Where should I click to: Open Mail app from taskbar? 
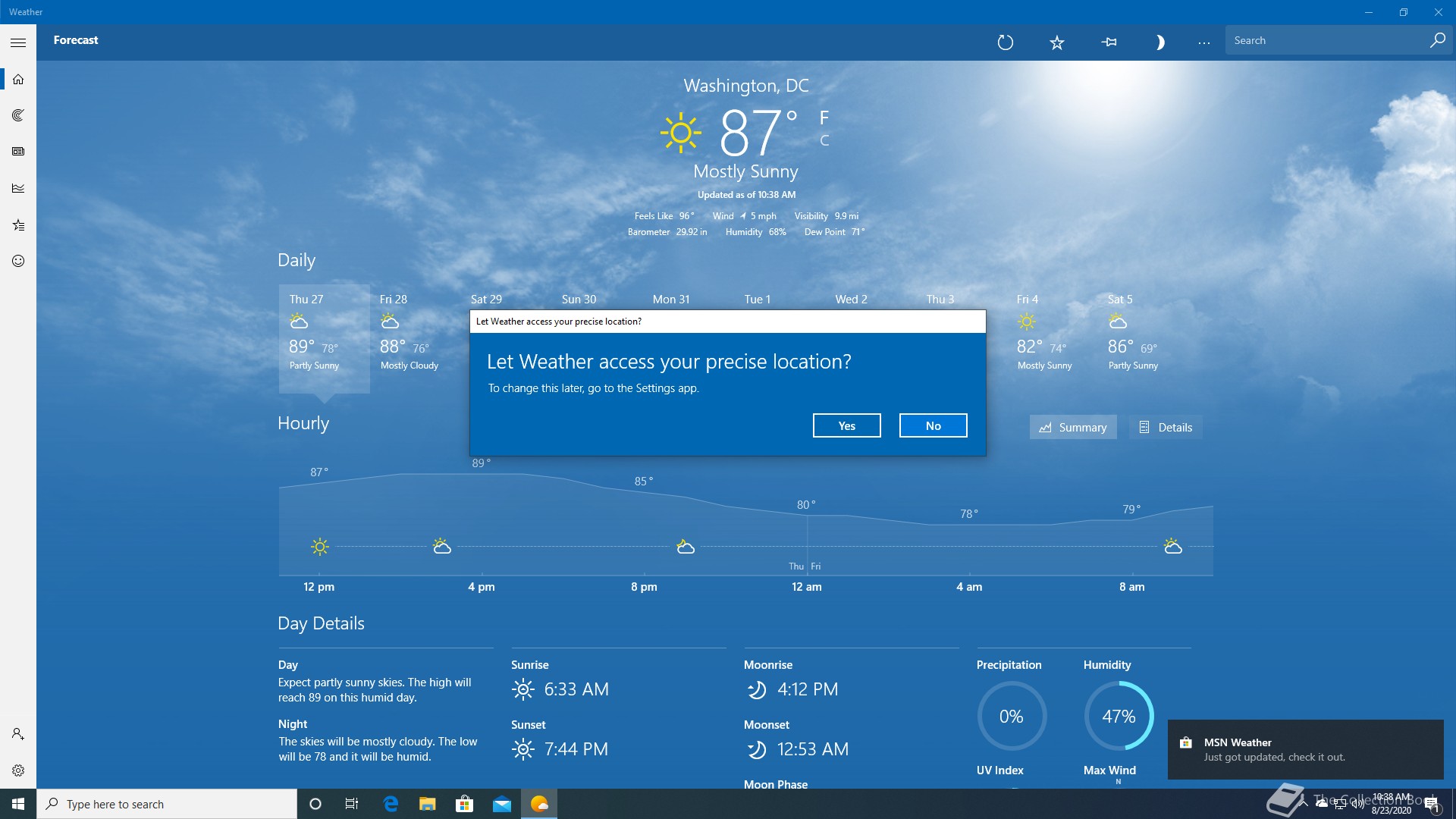pyautogui.click(x=501, y=804)
